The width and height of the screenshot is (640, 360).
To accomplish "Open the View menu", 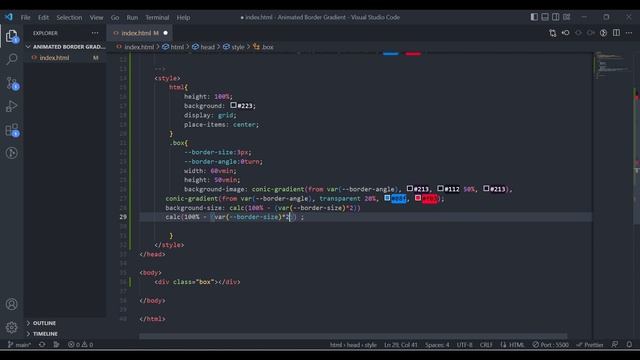I will coord(96,17).
